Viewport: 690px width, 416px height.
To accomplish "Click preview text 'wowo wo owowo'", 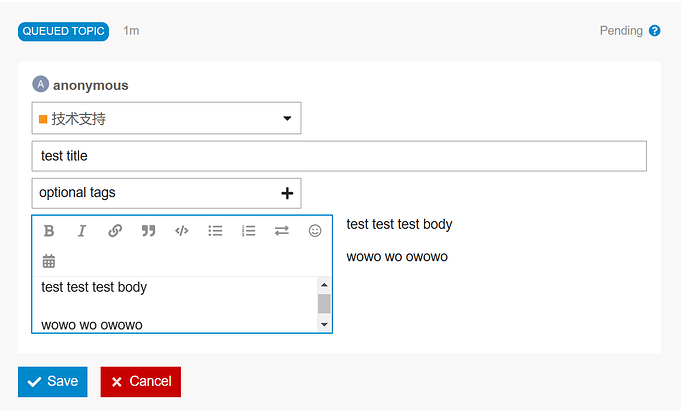I will [x=397, y=257].
